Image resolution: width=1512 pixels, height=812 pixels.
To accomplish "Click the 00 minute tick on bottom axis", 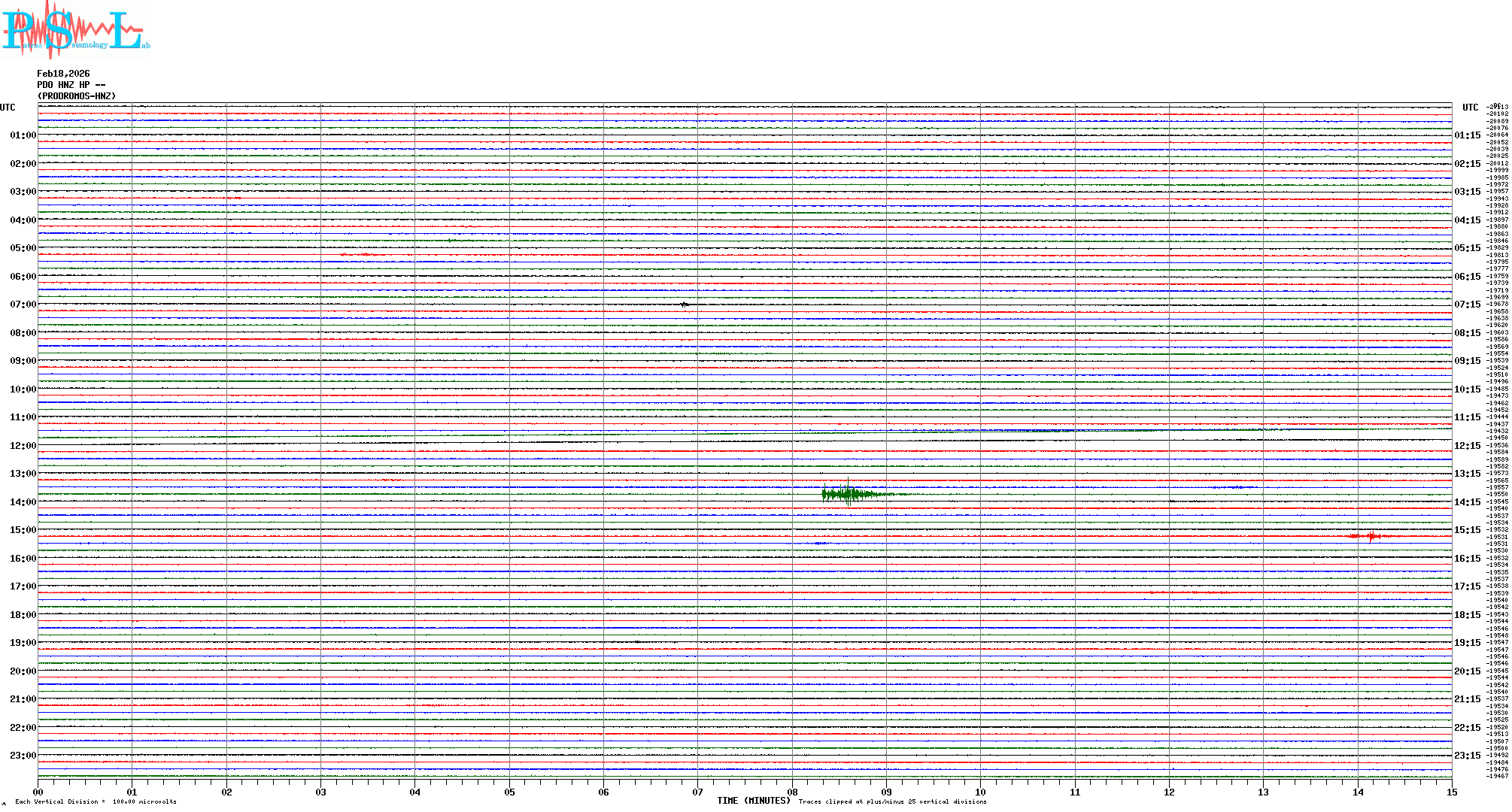I will pos(38,792).
